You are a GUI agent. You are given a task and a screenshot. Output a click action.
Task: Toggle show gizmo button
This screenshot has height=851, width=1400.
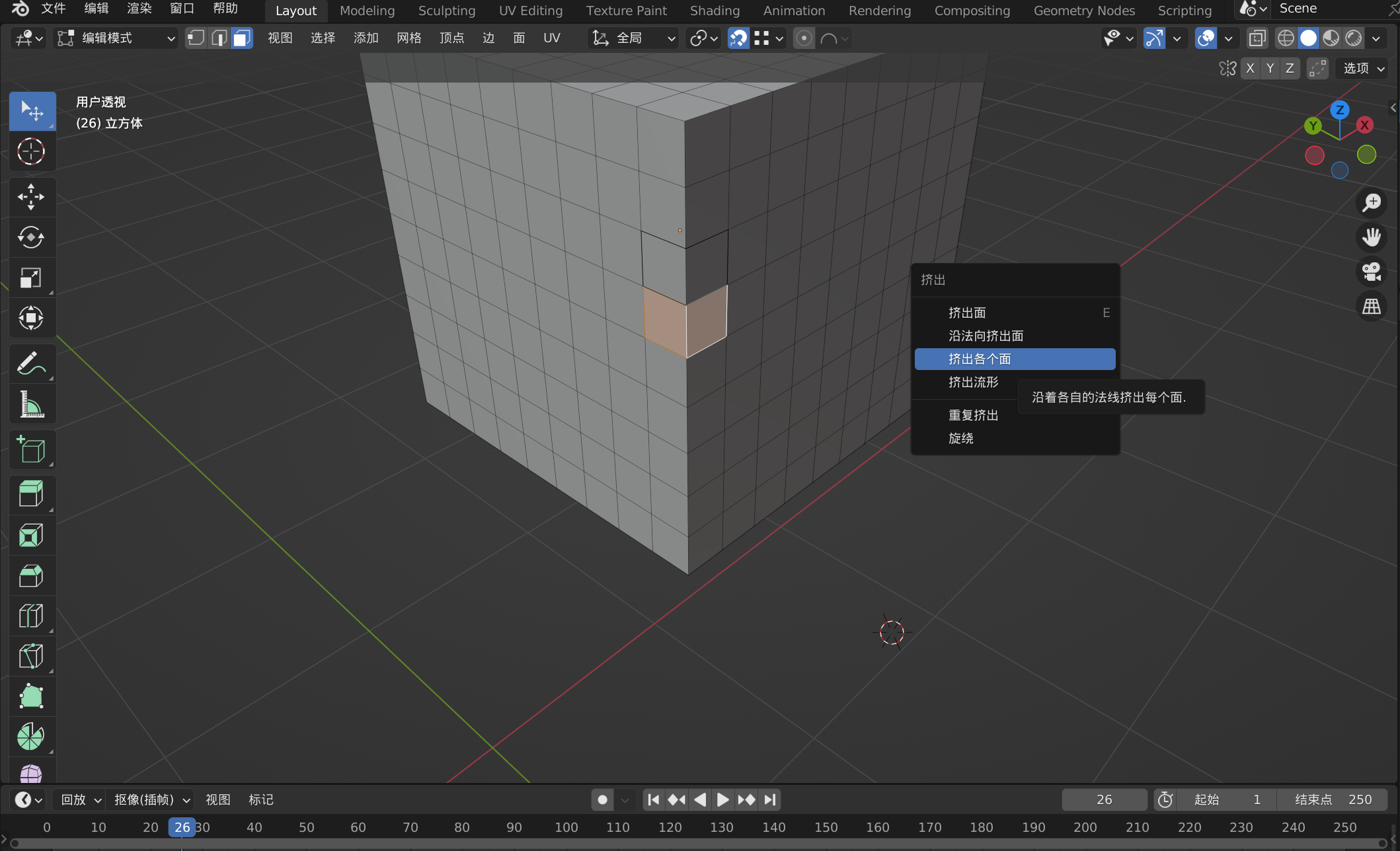1154,38
